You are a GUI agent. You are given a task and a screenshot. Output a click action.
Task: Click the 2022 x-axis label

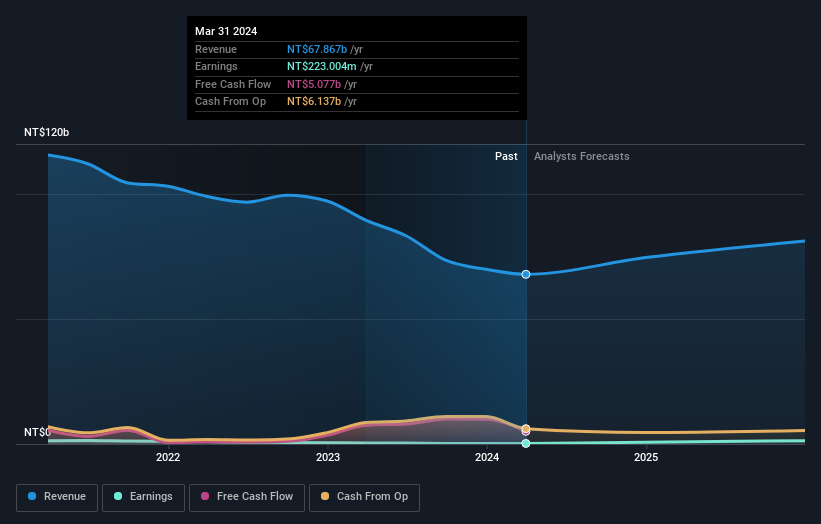point(168,458)
